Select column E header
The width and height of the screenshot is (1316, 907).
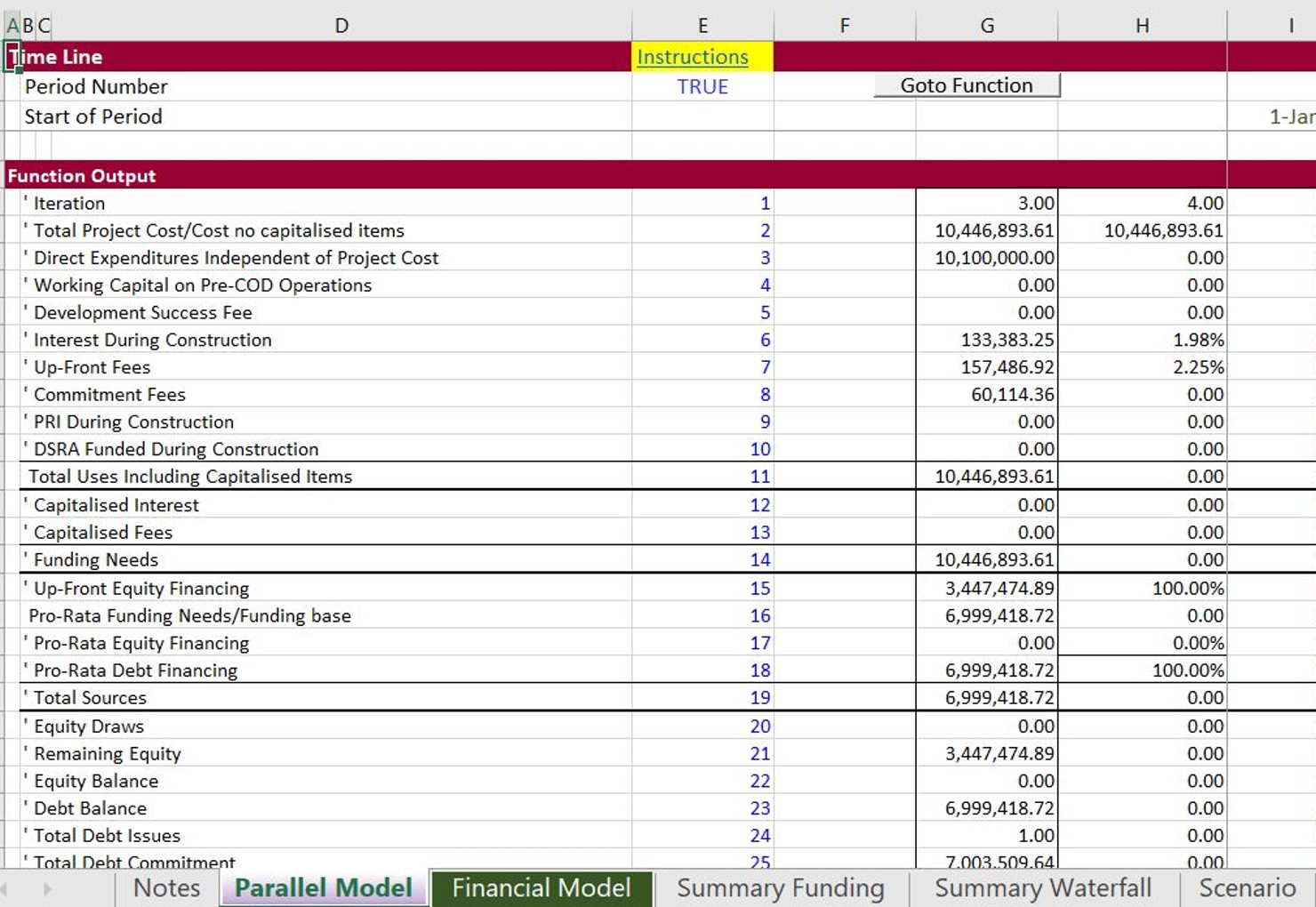pos(702,26)
